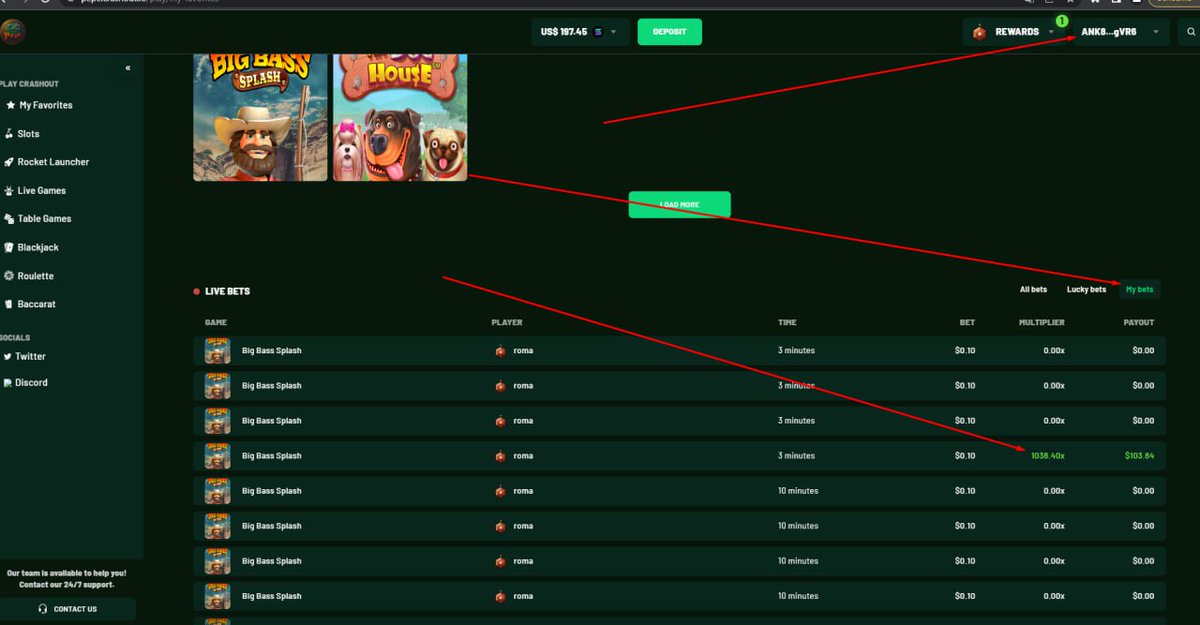Click the rocket icon for Rocket Launcher
1200x625 pixels.
tap(9, 162)
